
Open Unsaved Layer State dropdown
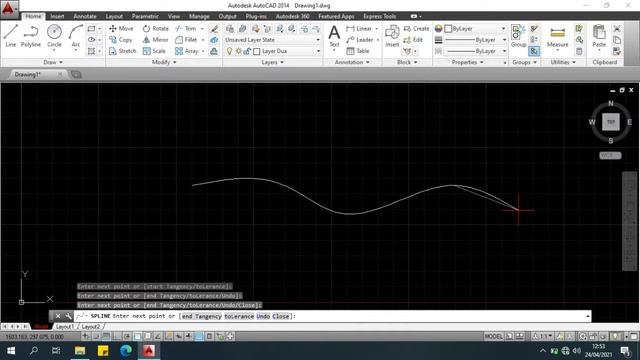click(272, 40)
